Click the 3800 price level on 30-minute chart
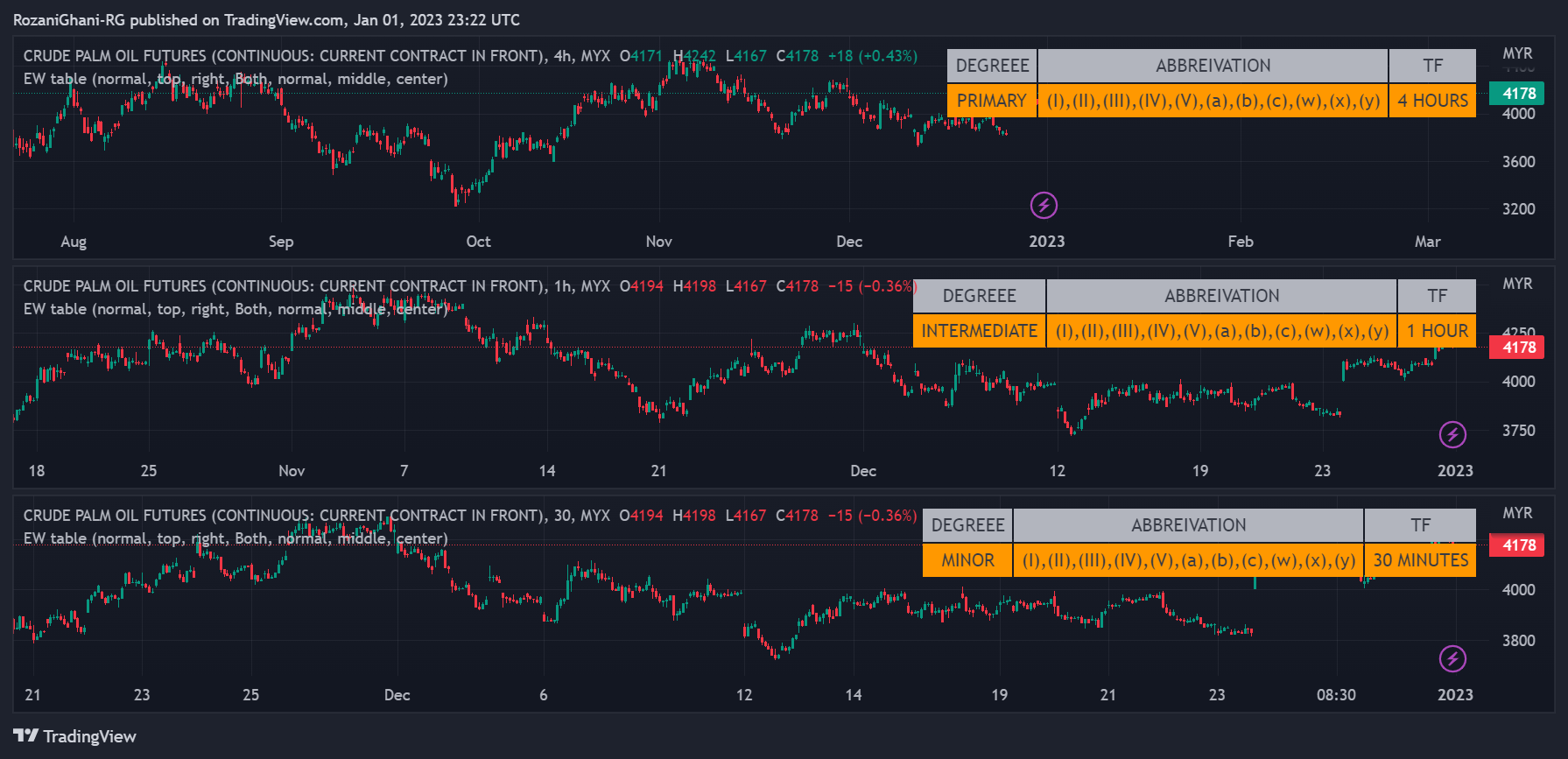The image size is (1568, 759). (1519, 641)
